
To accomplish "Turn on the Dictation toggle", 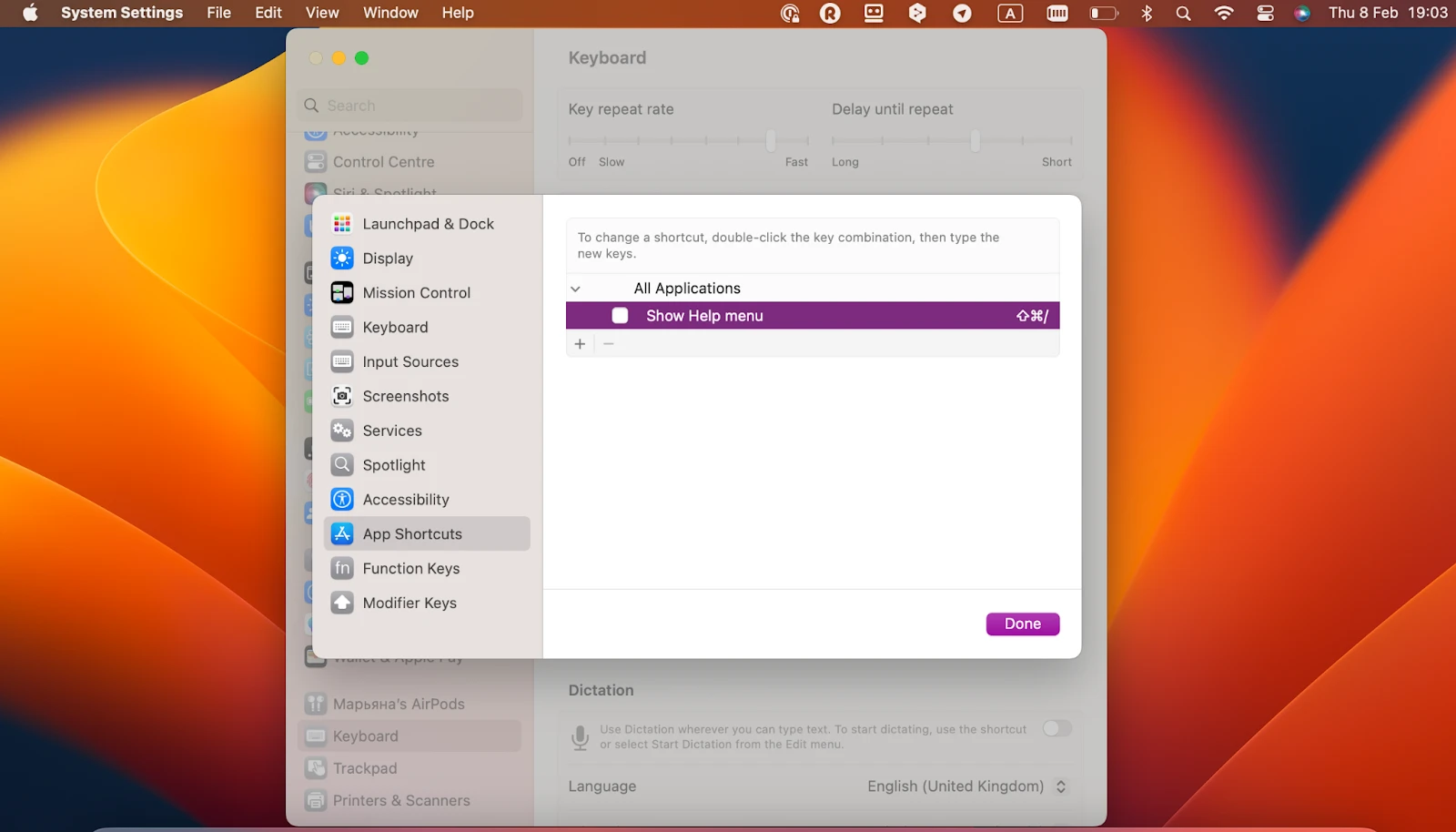I will point(1056,728).
